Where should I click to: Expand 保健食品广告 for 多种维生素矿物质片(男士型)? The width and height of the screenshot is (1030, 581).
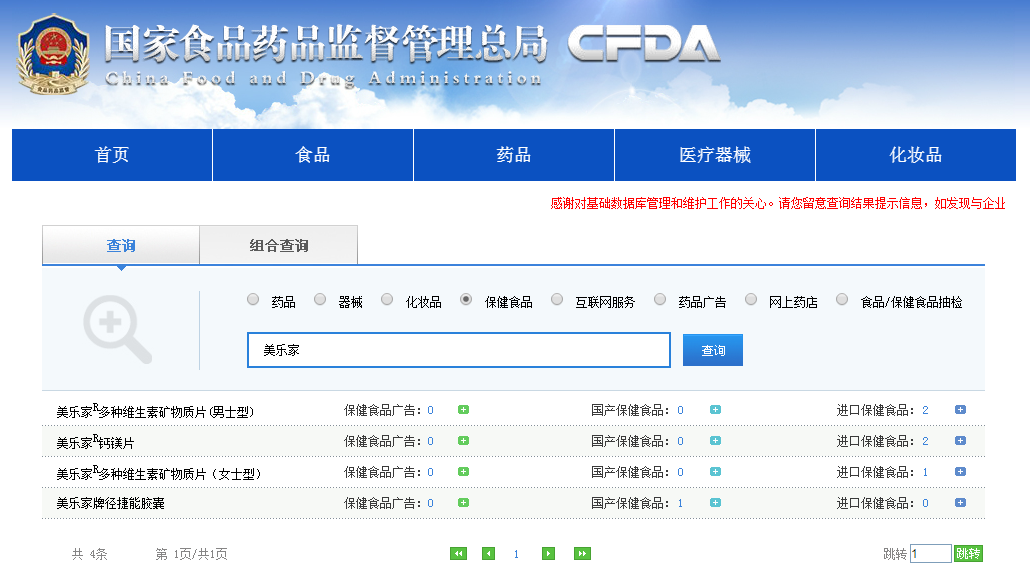[463, 409]
